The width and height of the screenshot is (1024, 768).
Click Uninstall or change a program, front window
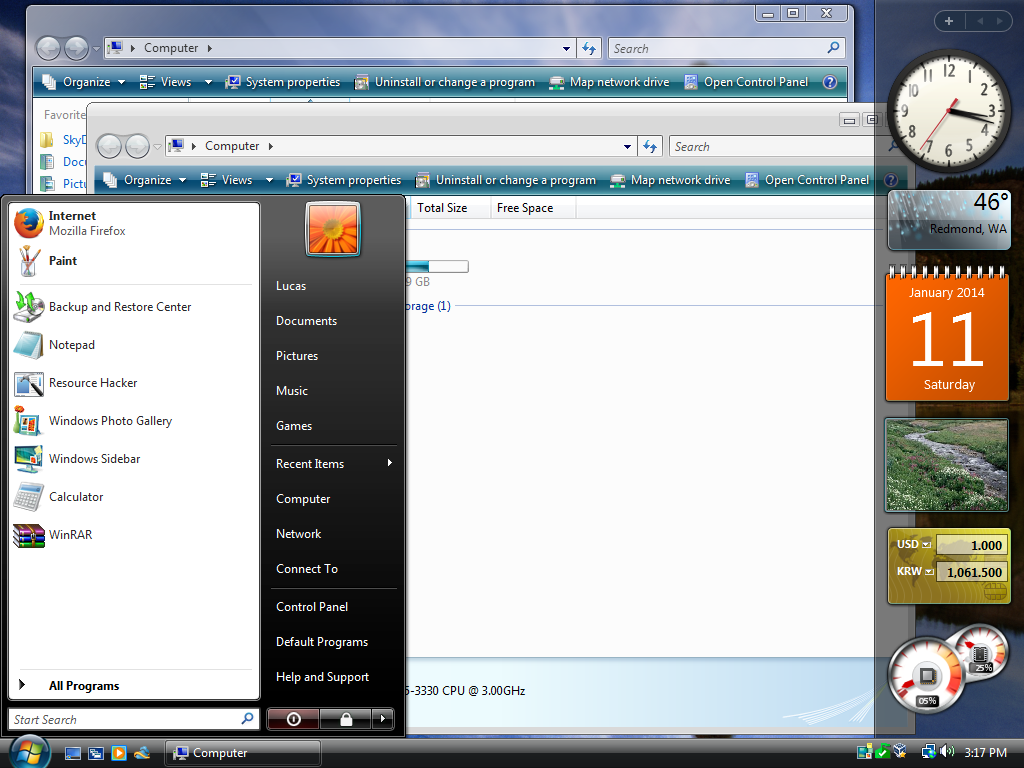point(506,180)
